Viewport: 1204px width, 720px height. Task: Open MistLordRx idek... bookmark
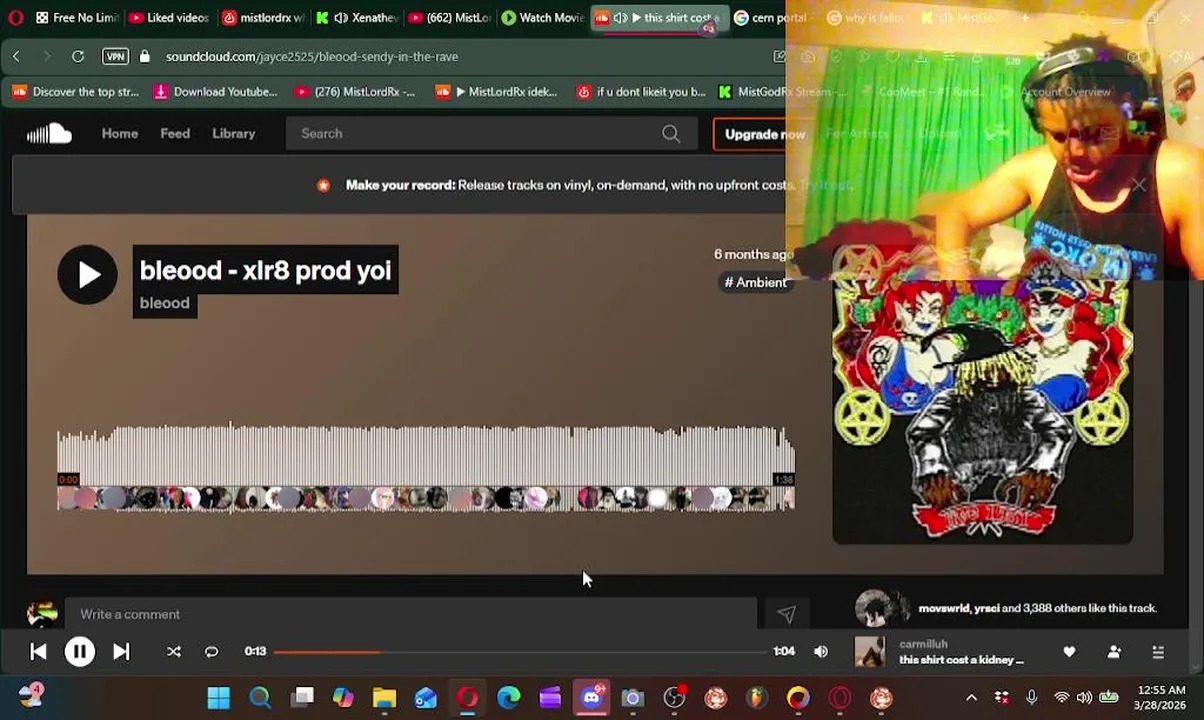[497, 92]
